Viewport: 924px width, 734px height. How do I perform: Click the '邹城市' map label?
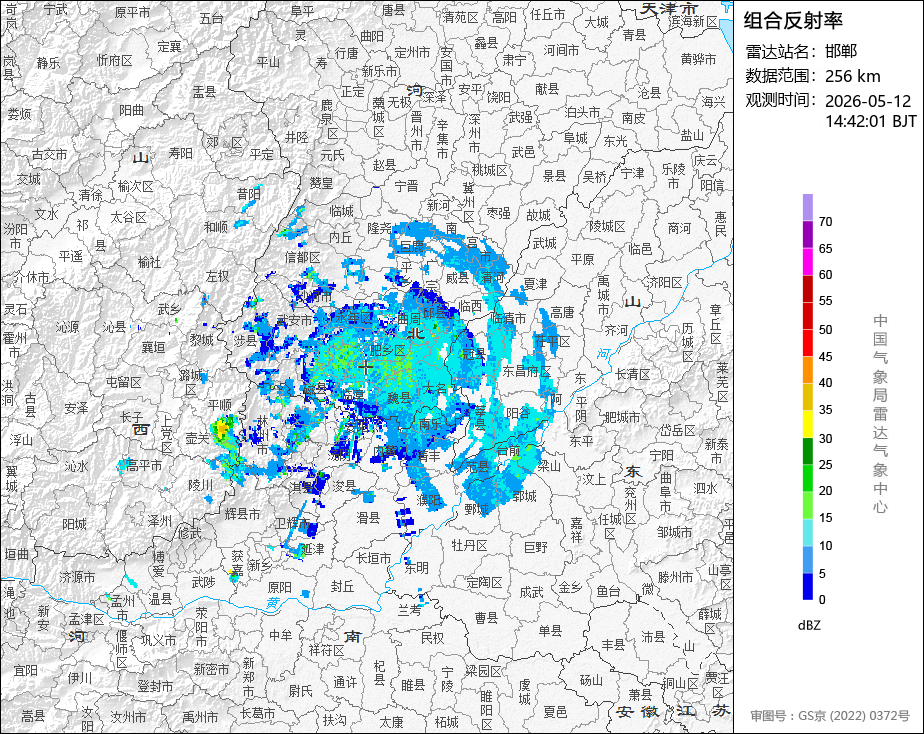(x=675, y=533)
